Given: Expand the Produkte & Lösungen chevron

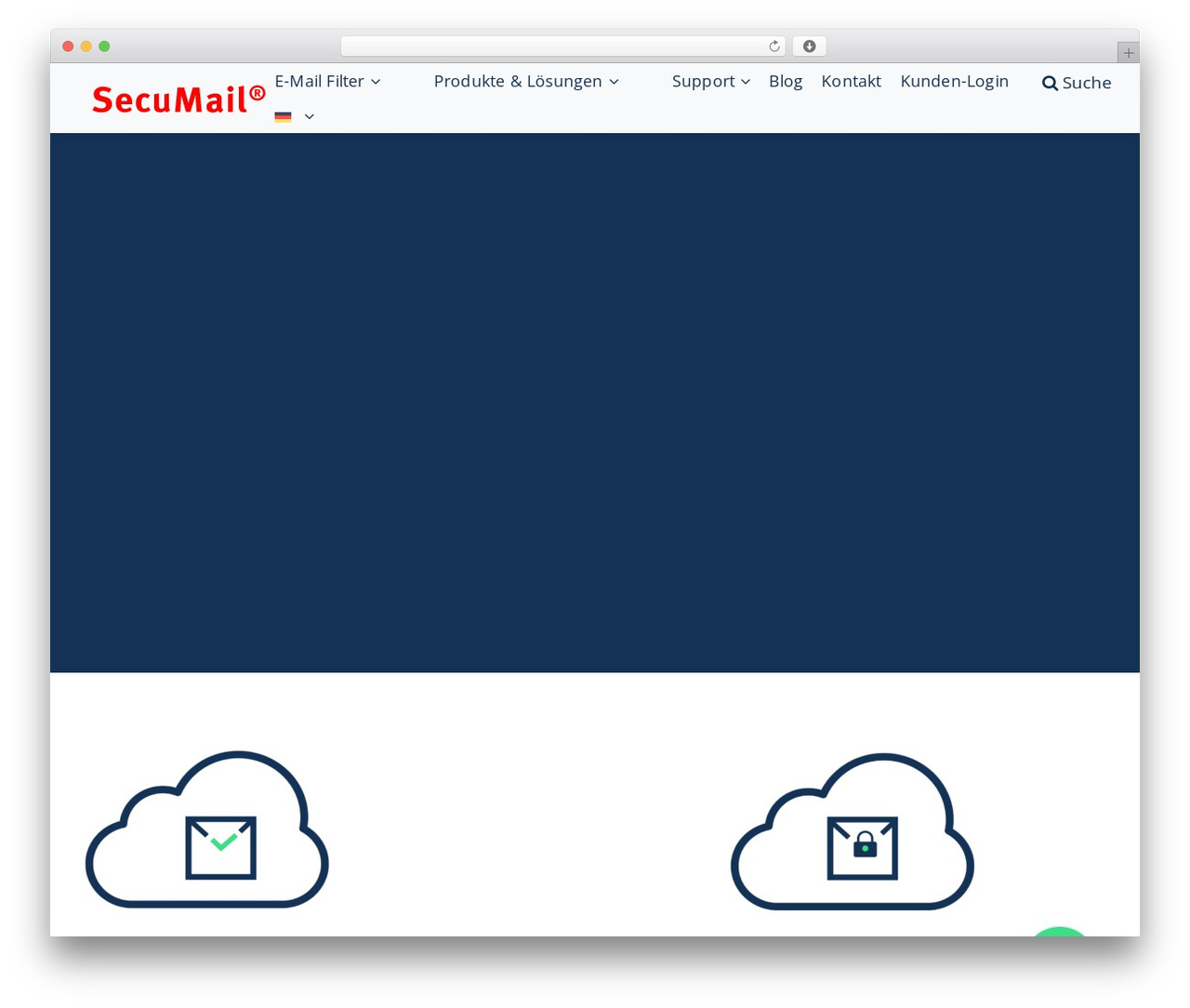Looking at the screenshot, I should (x=614, y=82).
